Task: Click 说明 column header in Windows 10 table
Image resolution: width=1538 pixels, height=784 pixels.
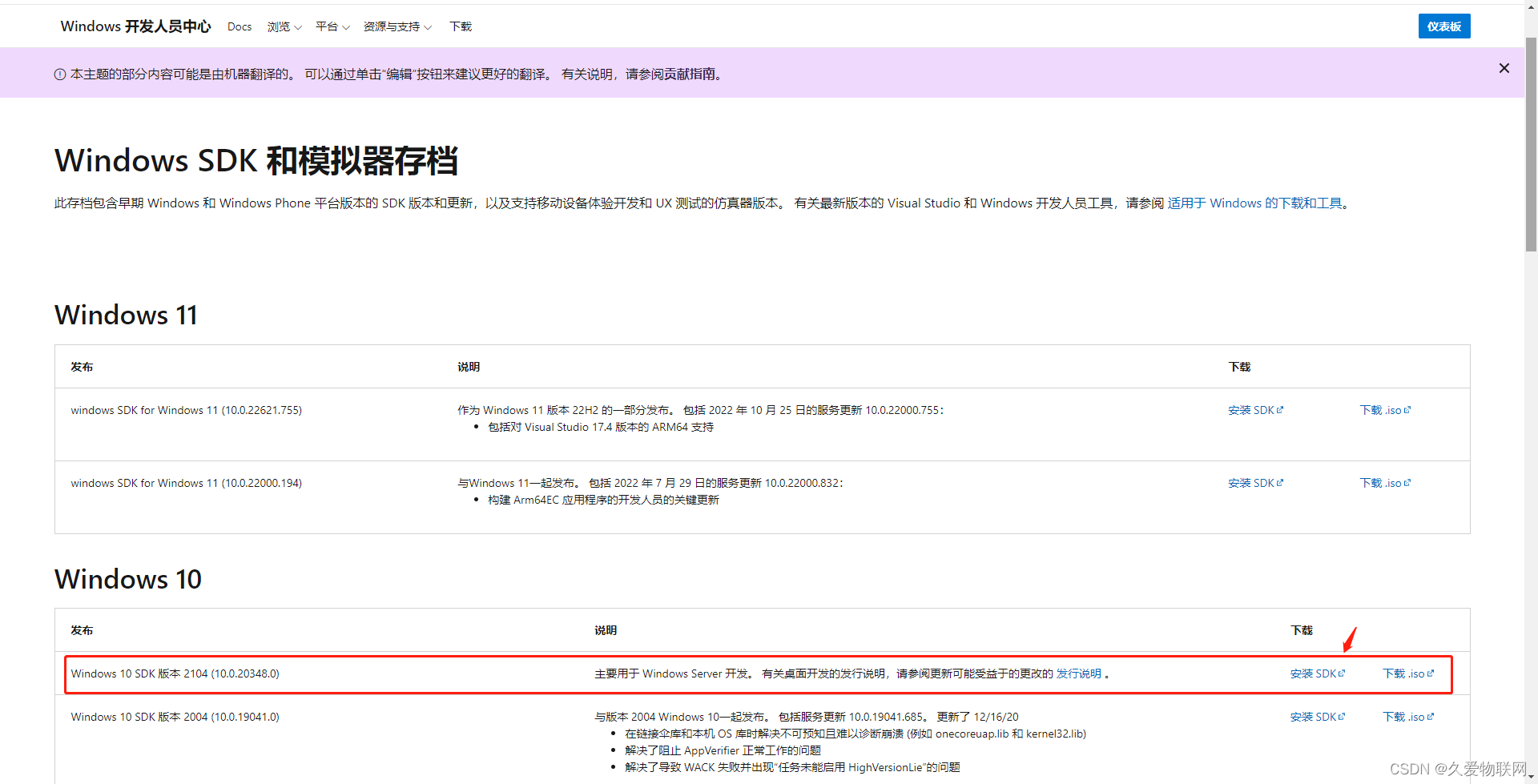Action: [606, 630]
